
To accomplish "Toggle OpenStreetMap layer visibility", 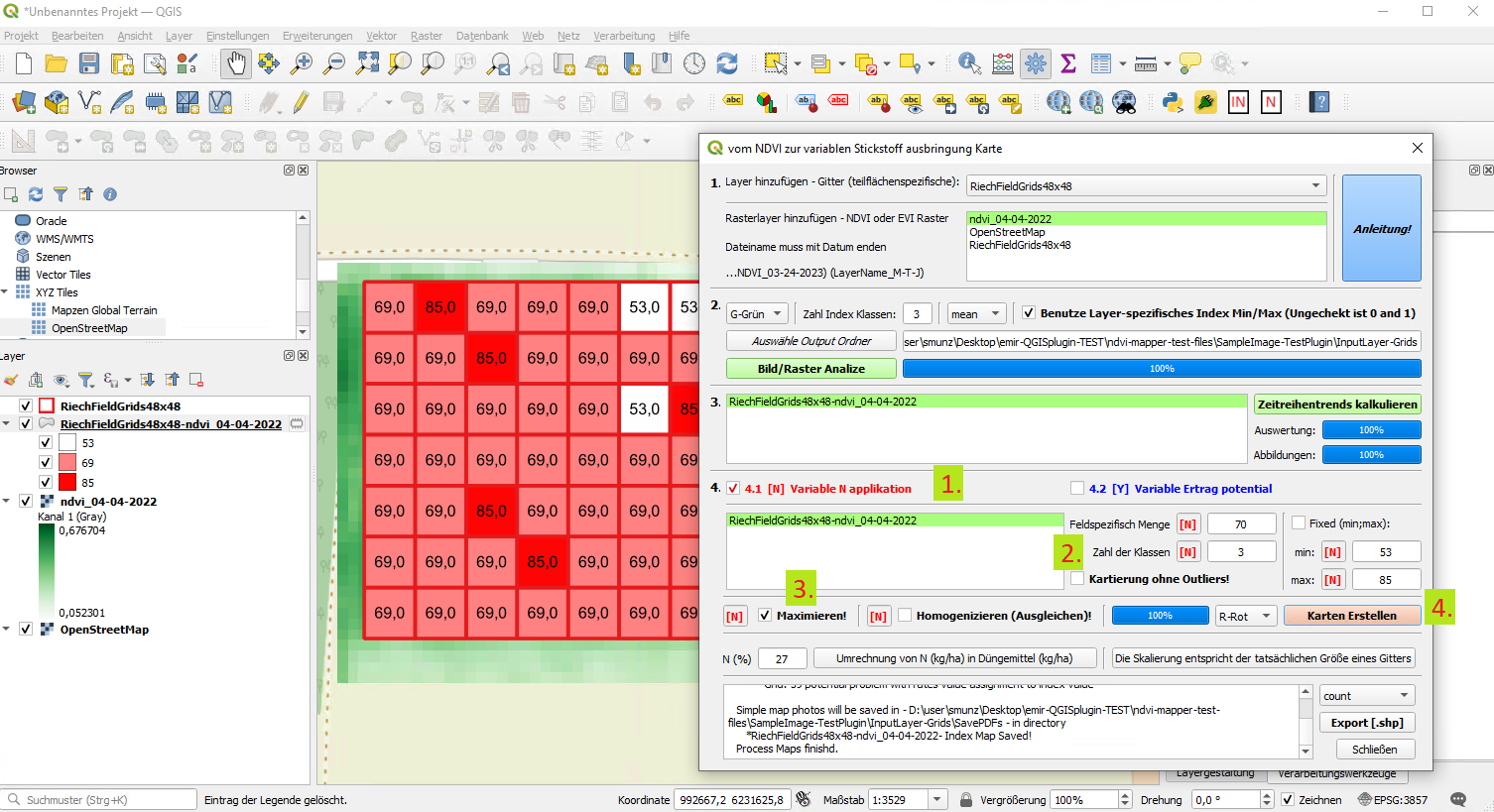I will [26, 629].
